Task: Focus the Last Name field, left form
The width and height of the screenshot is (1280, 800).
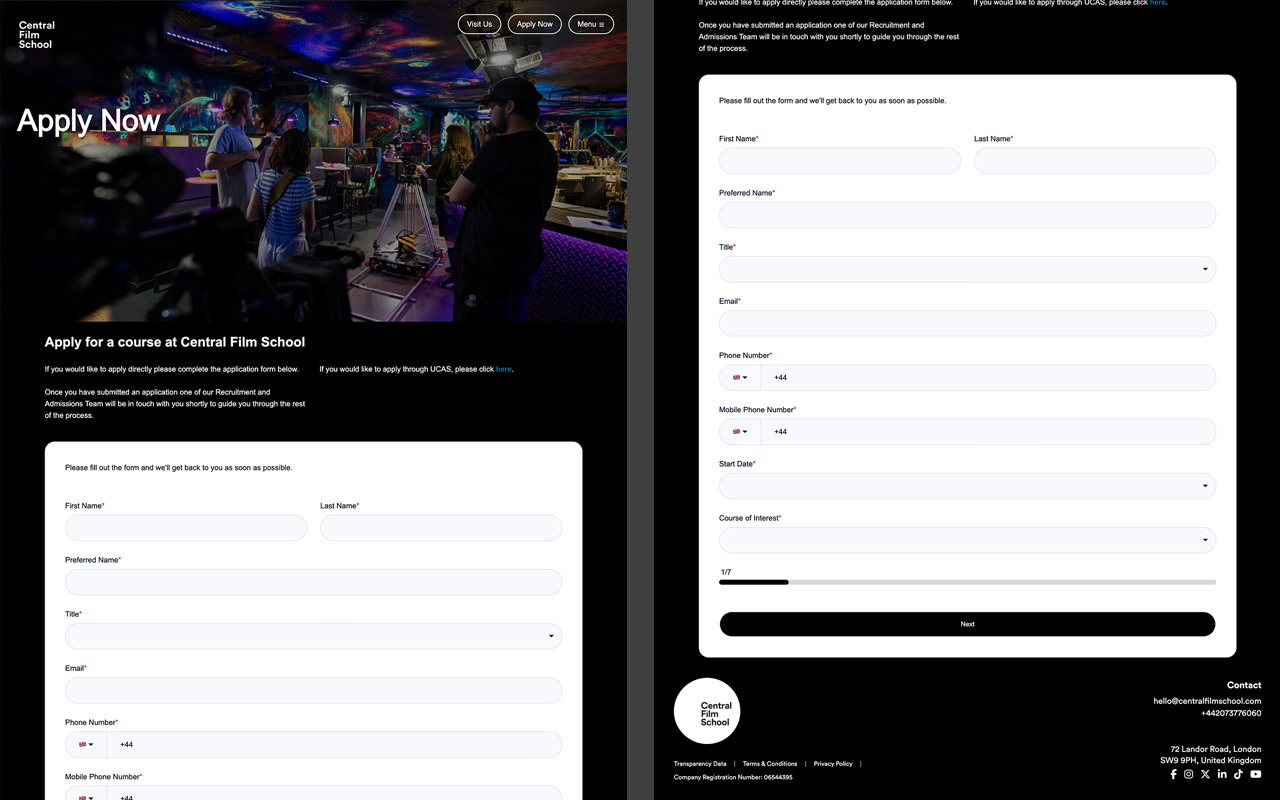Action: 441,528
